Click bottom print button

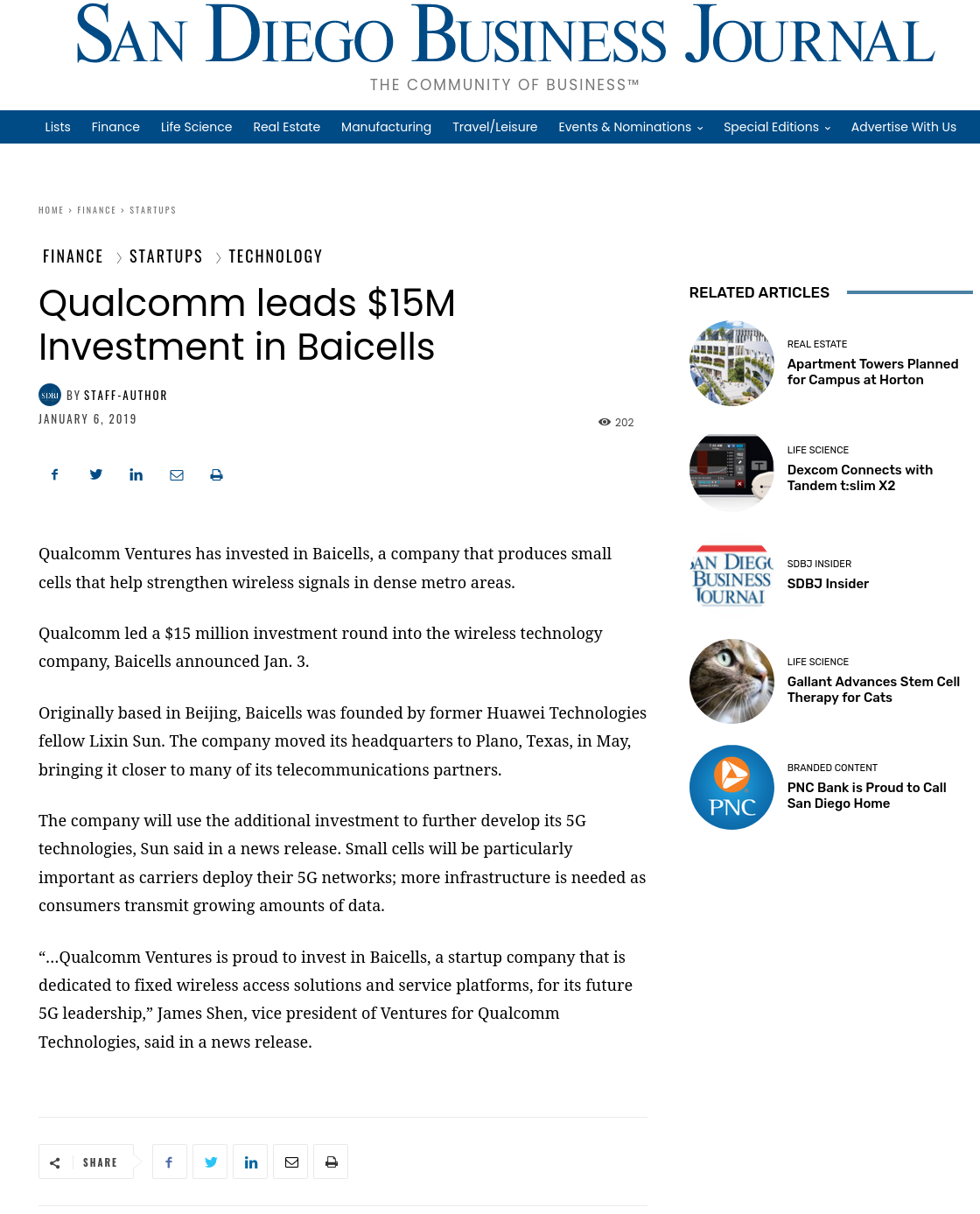coord(331,1161)
